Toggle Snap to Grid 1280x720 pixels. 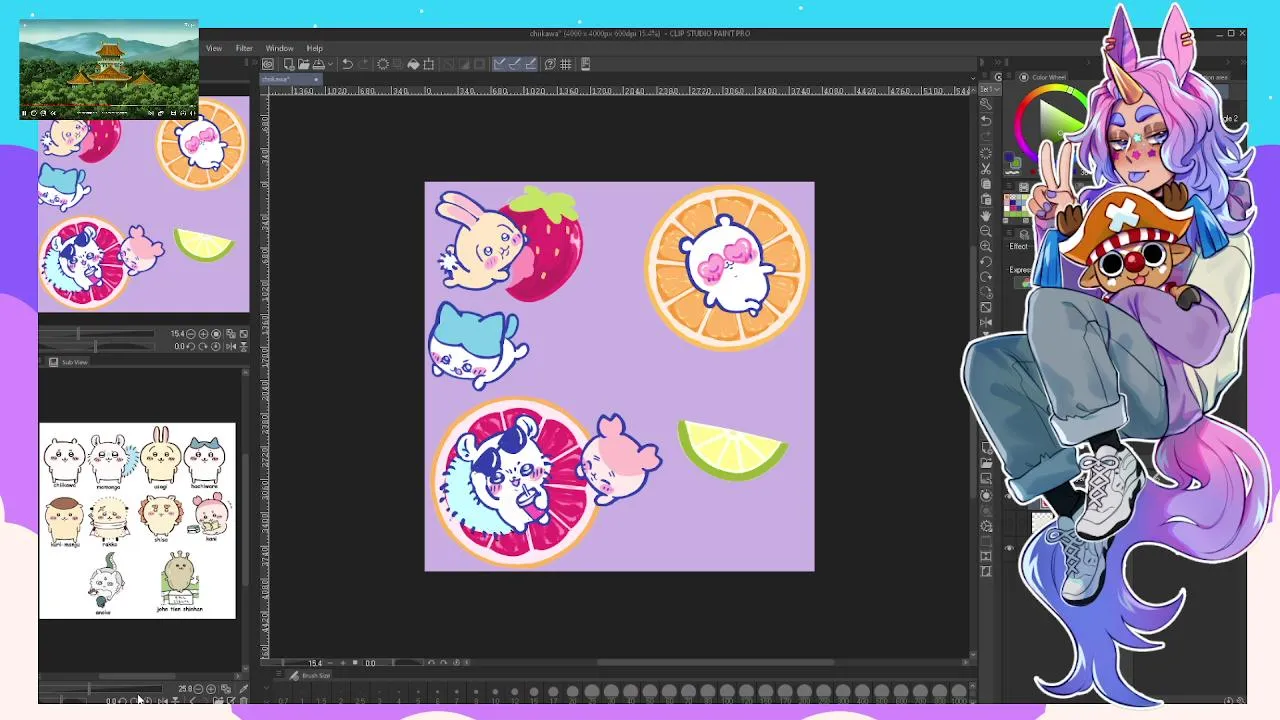531,64
